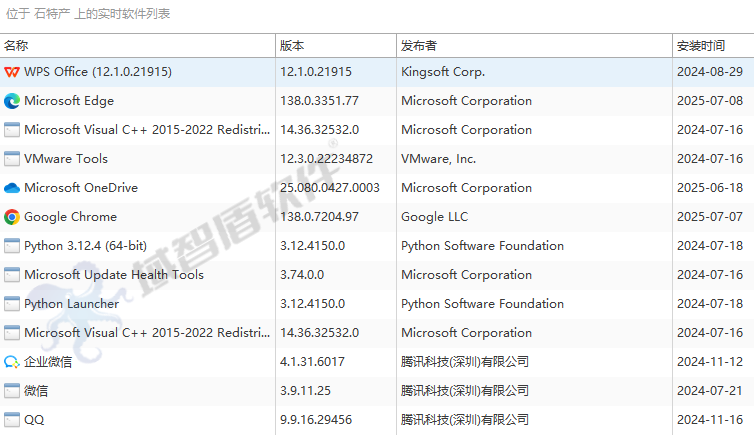Click the Microsoft OneDrive cloud icon
This screenshot has width=754, height=441.
(x=12, y=188)
